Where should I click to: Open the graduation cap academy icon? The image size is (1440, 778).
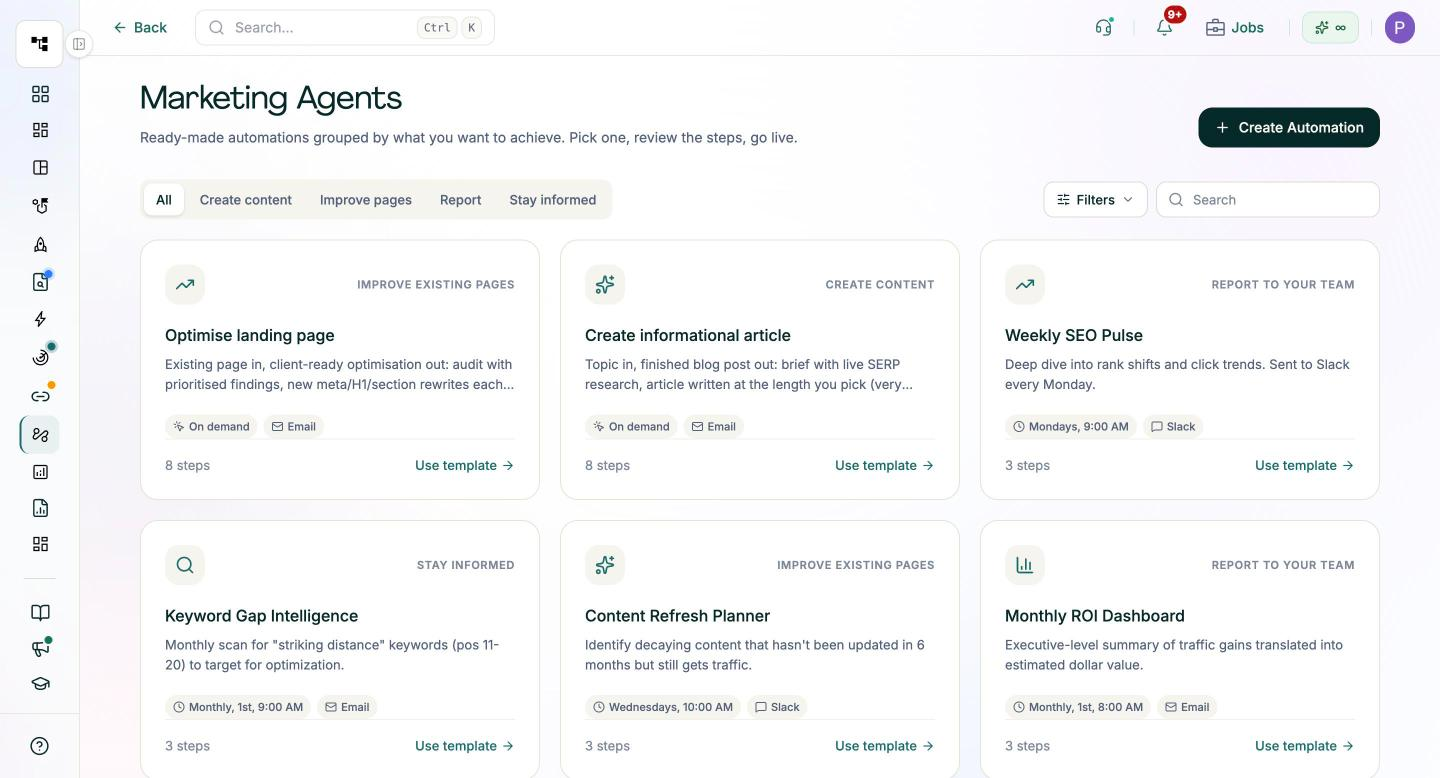pos(40,684)
